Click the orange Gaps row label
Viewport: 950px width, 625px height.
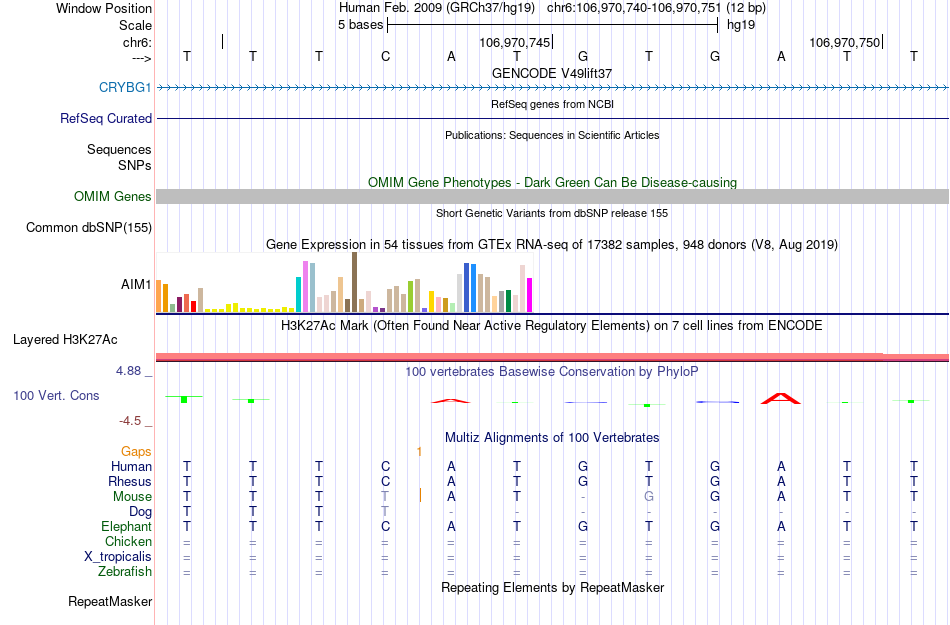click(136, 451)
